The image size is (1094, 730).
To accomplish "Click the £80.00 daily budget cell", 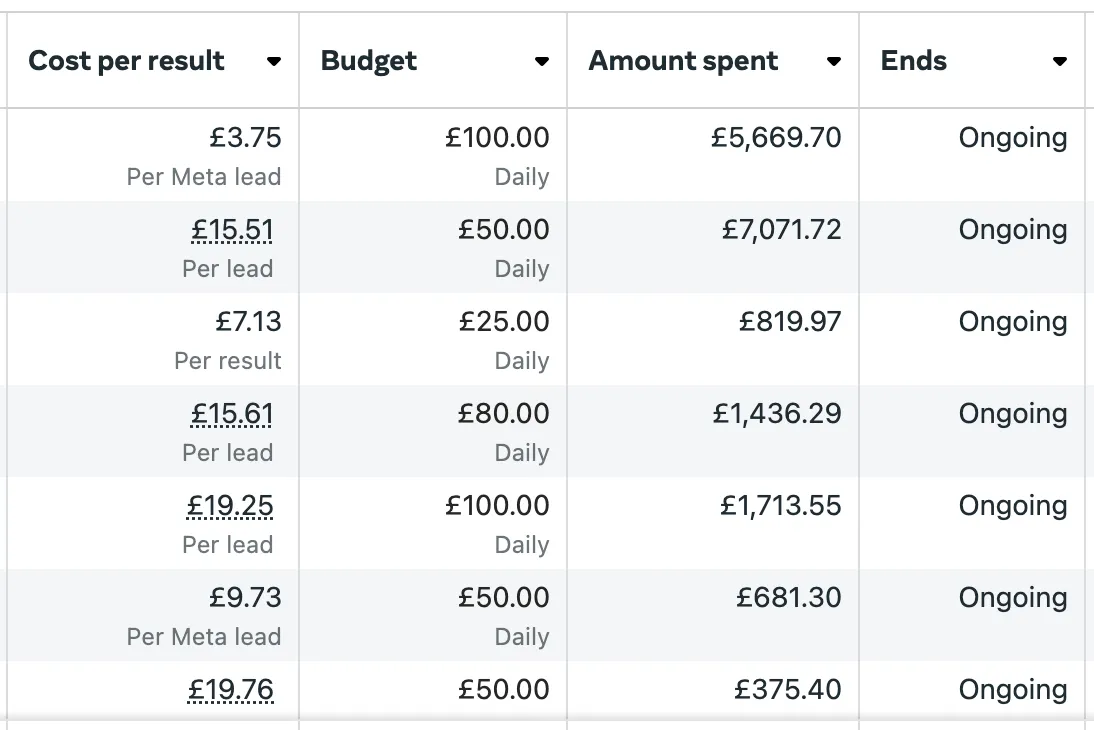I will click(504, 415).
